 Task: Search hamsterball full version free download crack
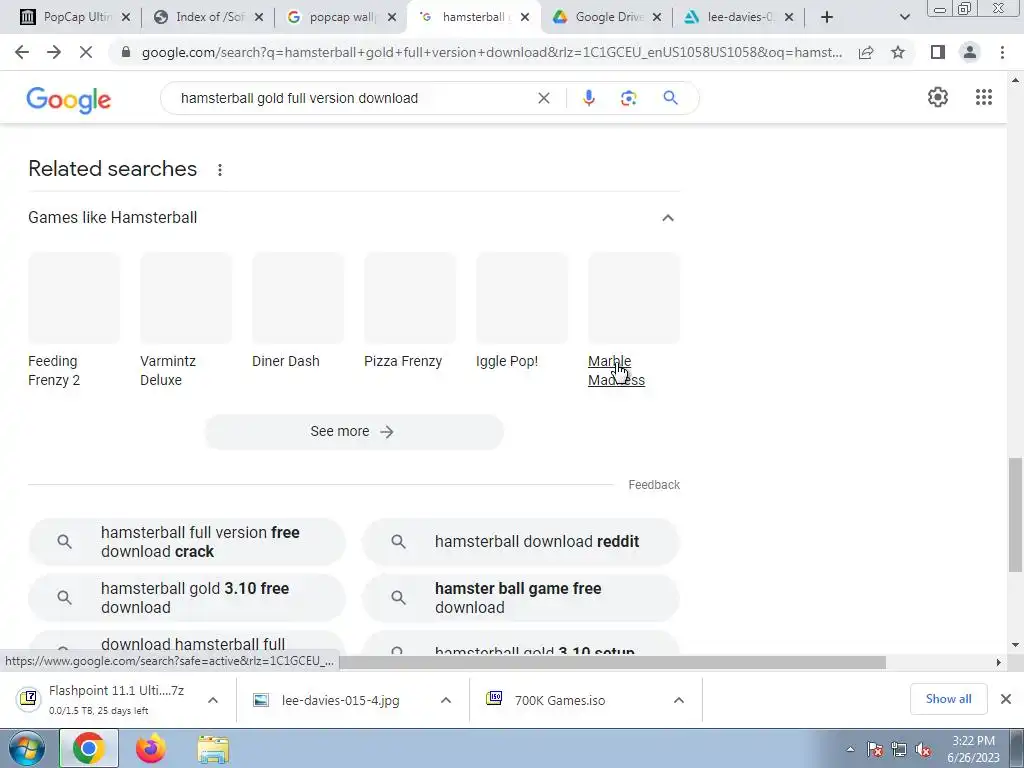(x=187, y=542)
